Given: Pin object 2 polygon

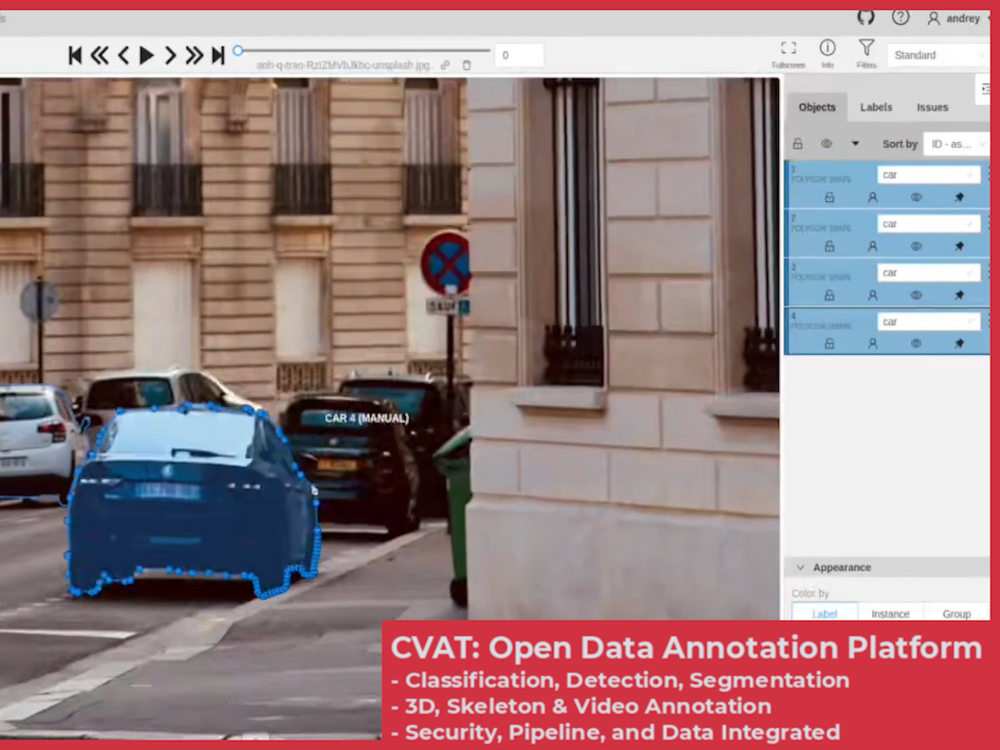Looking at the screenshot, I should [959, 246].
